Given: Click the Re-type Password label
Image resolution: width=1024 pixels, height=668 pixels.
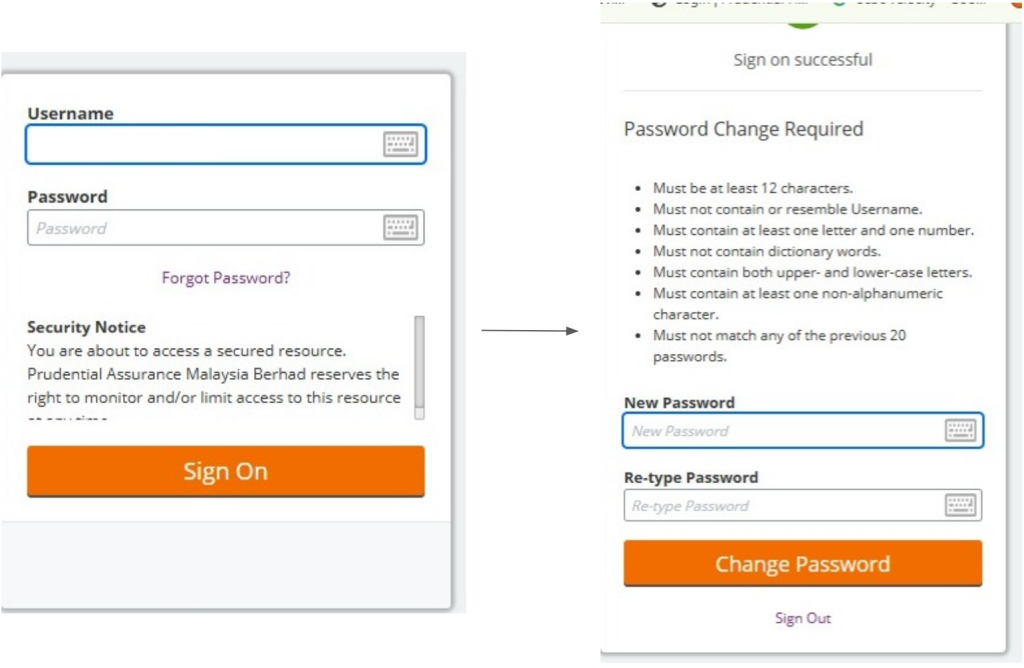Looking at the screenshot, I should (x=691, y=478).
